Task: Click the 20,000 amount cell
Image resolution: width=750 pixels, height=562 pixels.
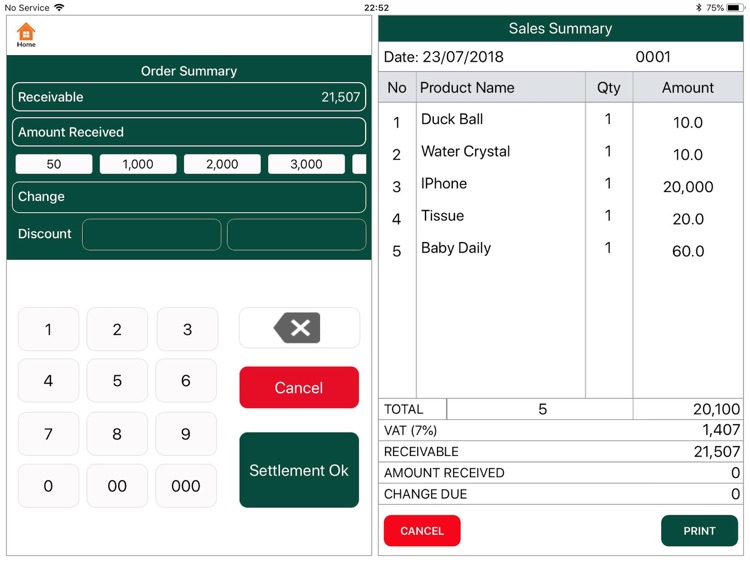Action: click(688, 187)
